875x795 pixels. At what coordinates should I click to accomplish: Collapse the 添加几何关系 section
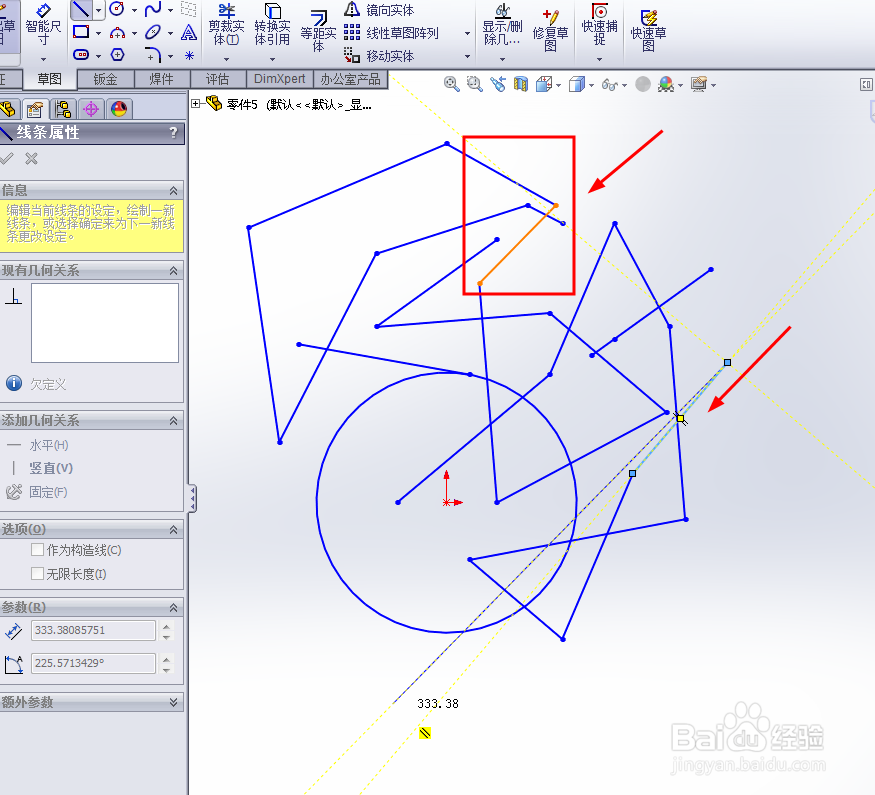(x=174, y=421)
